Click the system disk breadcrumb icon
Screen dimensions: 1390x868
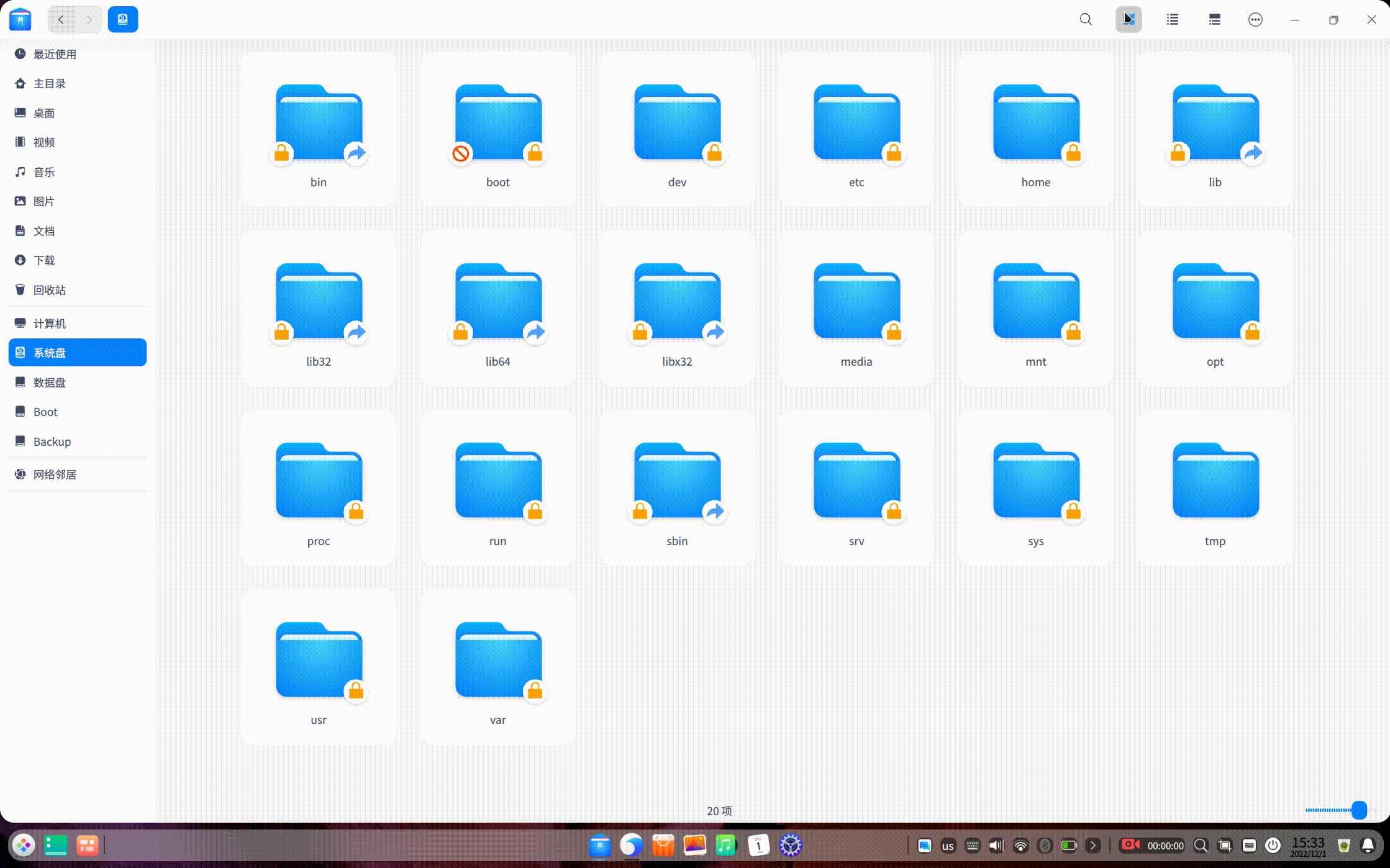(x=122, y=19)
